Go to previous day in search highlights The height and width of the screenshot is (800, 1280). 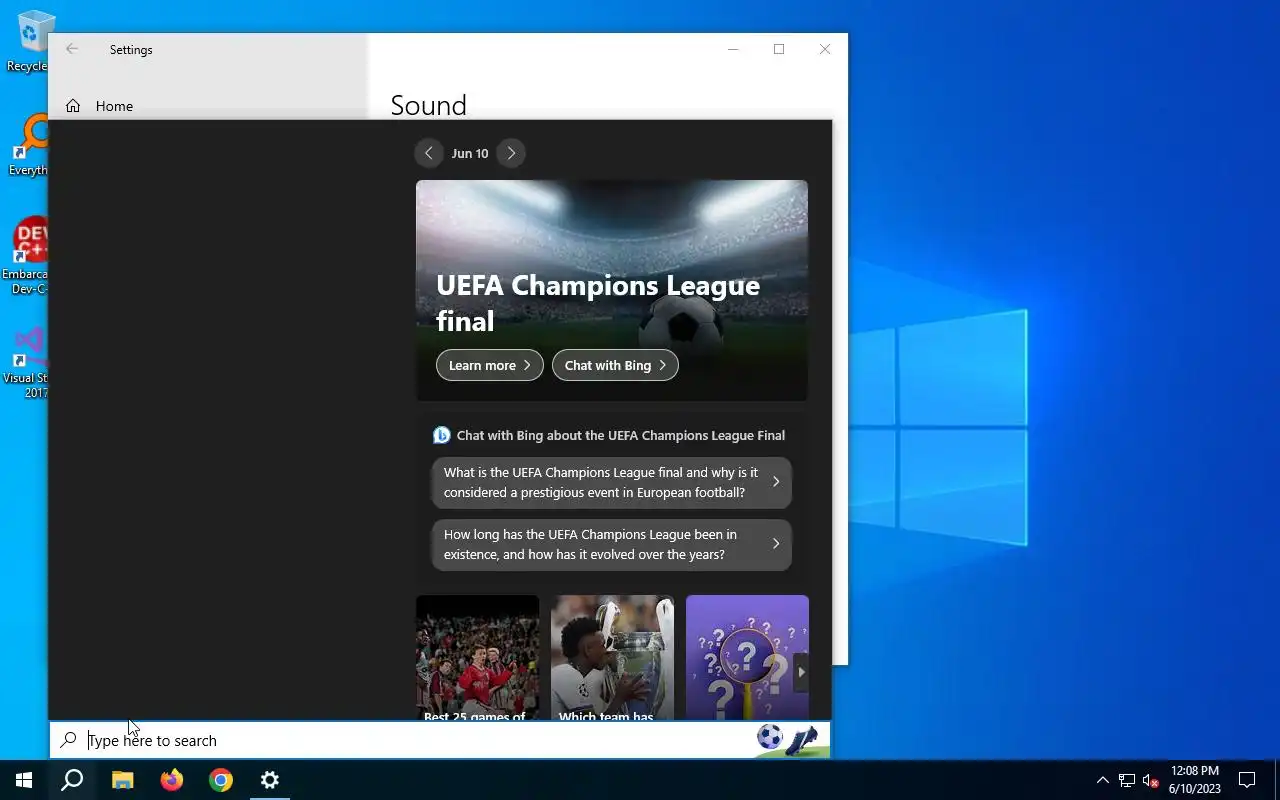[428, 153]
